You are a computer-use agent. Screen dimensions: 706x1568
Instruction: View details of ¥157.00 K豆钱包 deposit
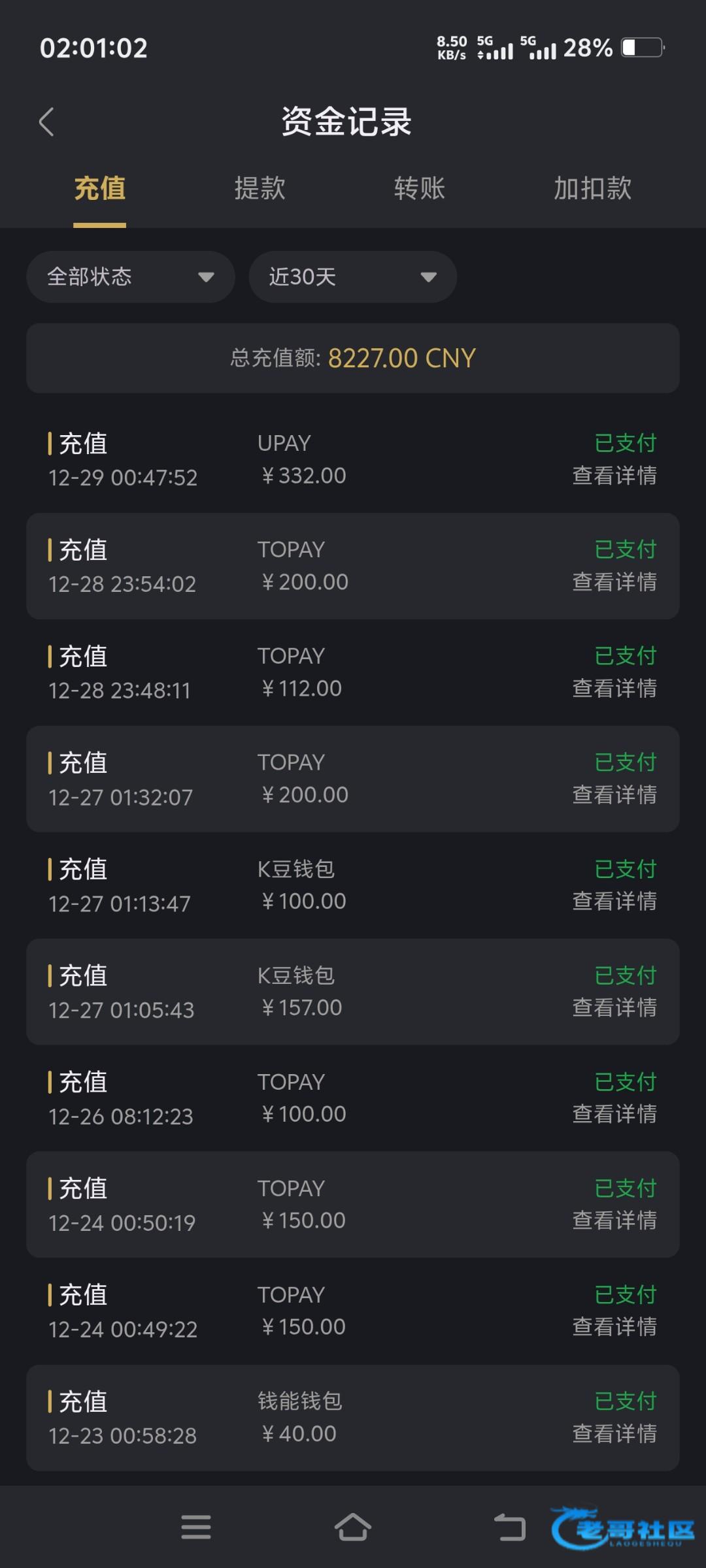click(x=614, y=1008)
